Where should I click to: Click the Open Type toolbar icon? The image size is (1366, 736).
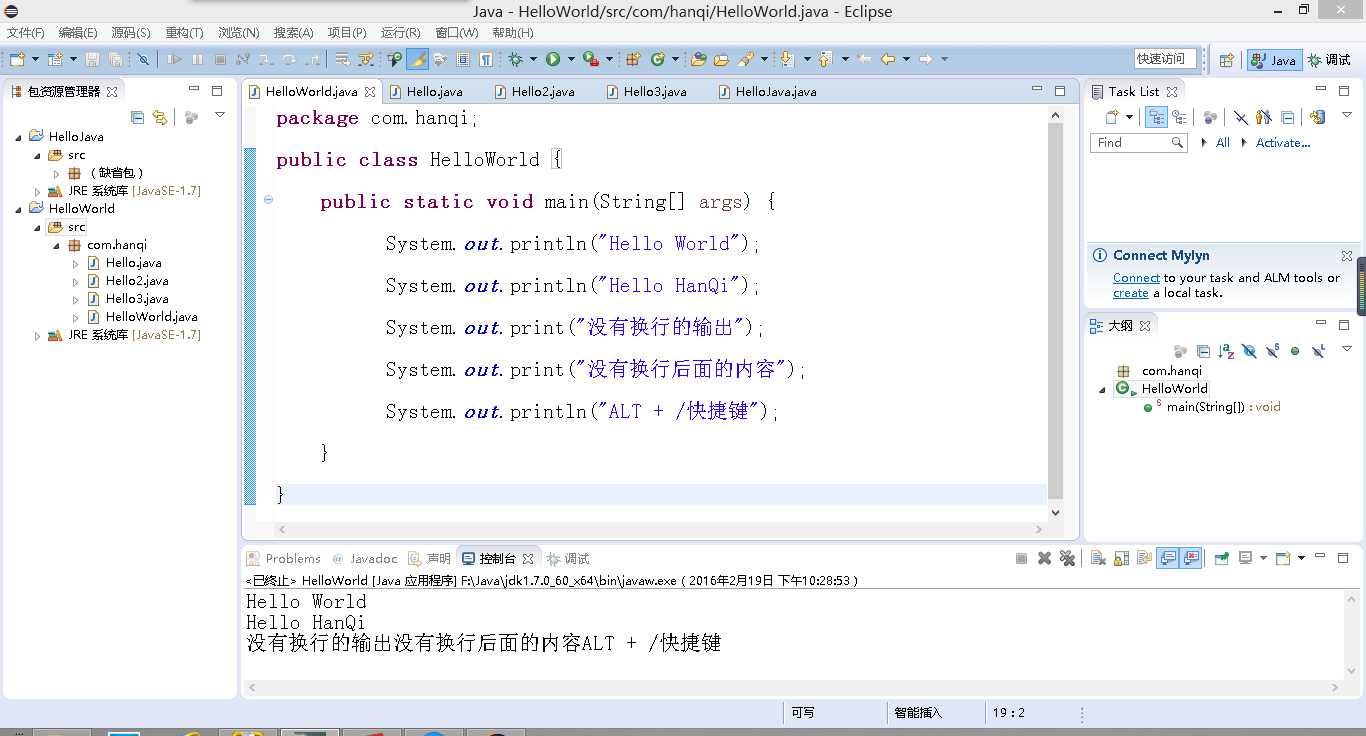point(698,59)
